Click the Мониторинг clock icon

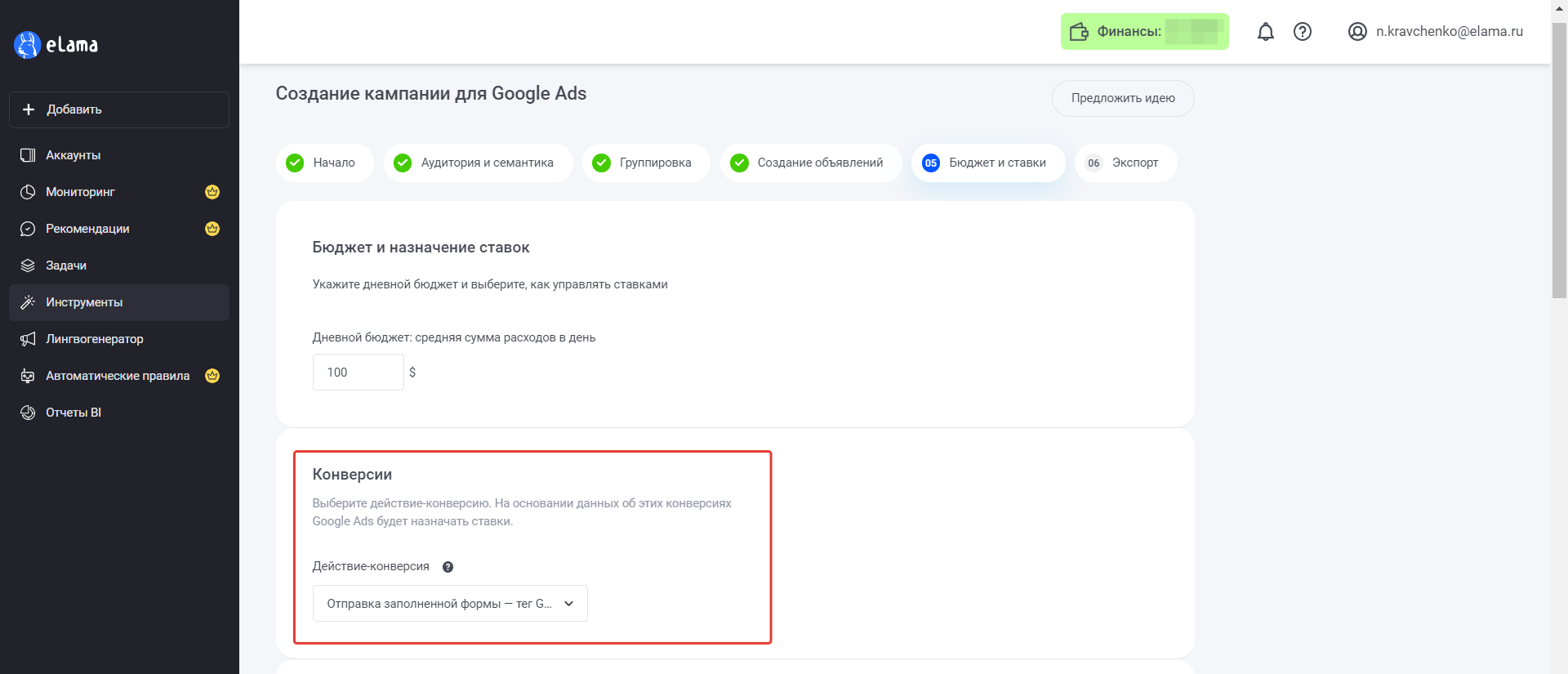tap(28, 192)
